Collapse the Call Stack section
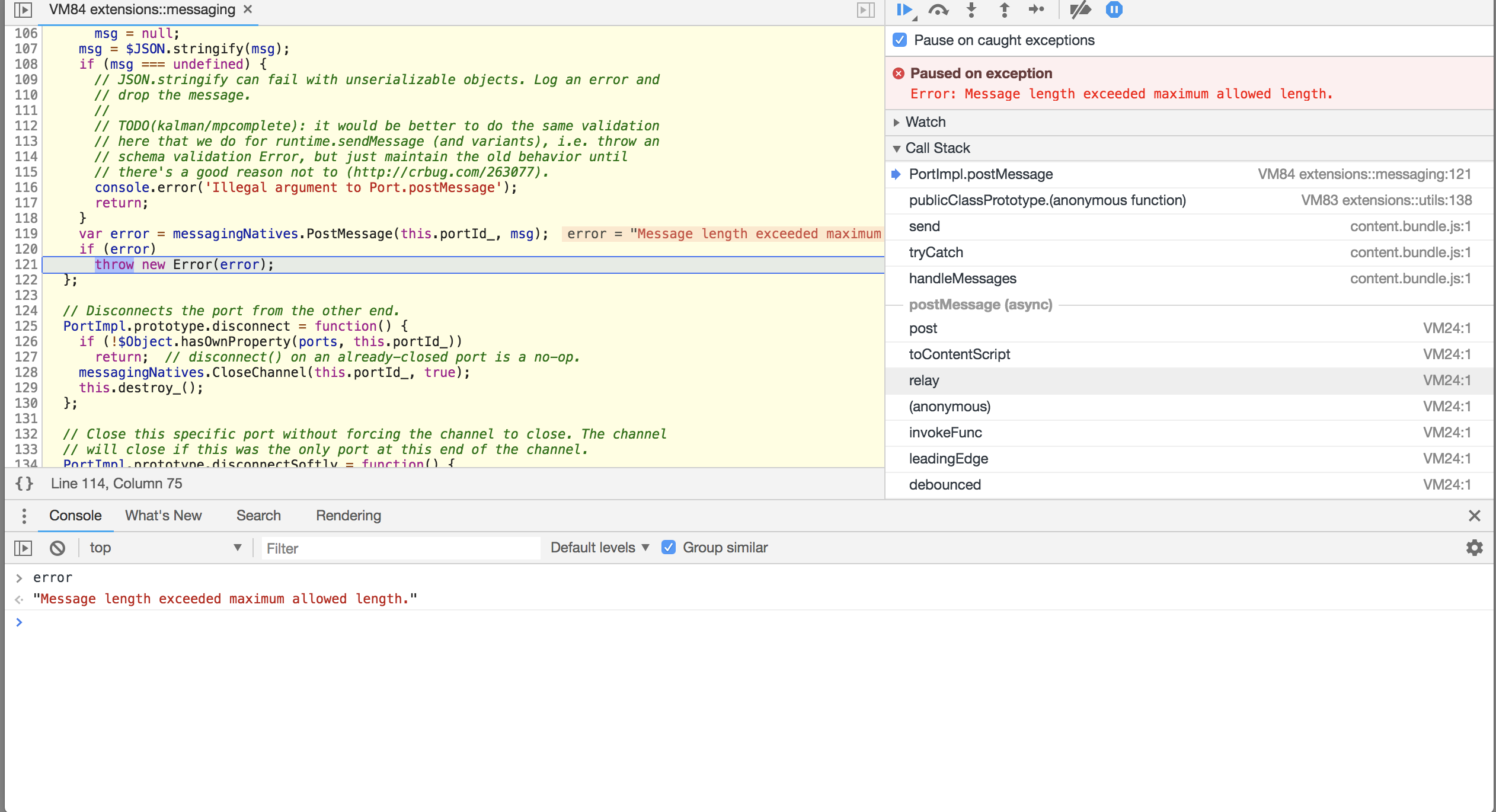Screen dimensions: 1496x812 (x=936, y=148)
